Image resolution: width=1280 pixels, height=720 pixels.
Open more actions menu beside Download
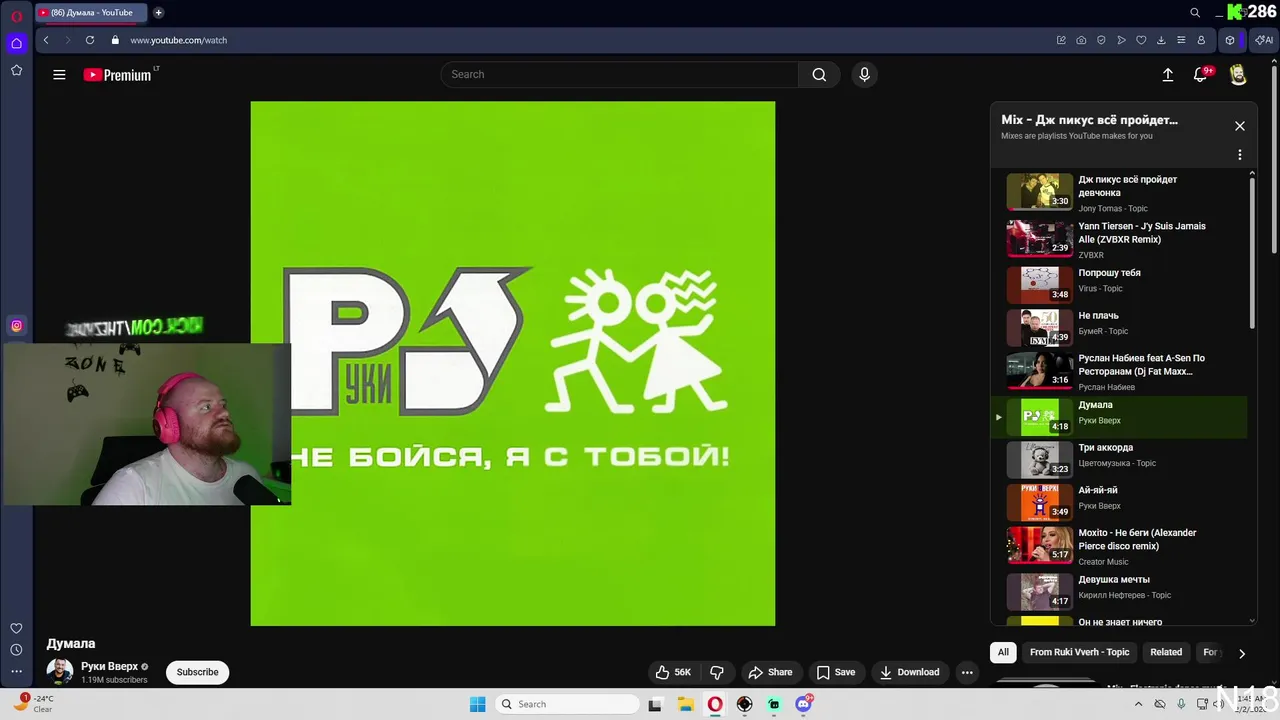click(x=967, y=672)
